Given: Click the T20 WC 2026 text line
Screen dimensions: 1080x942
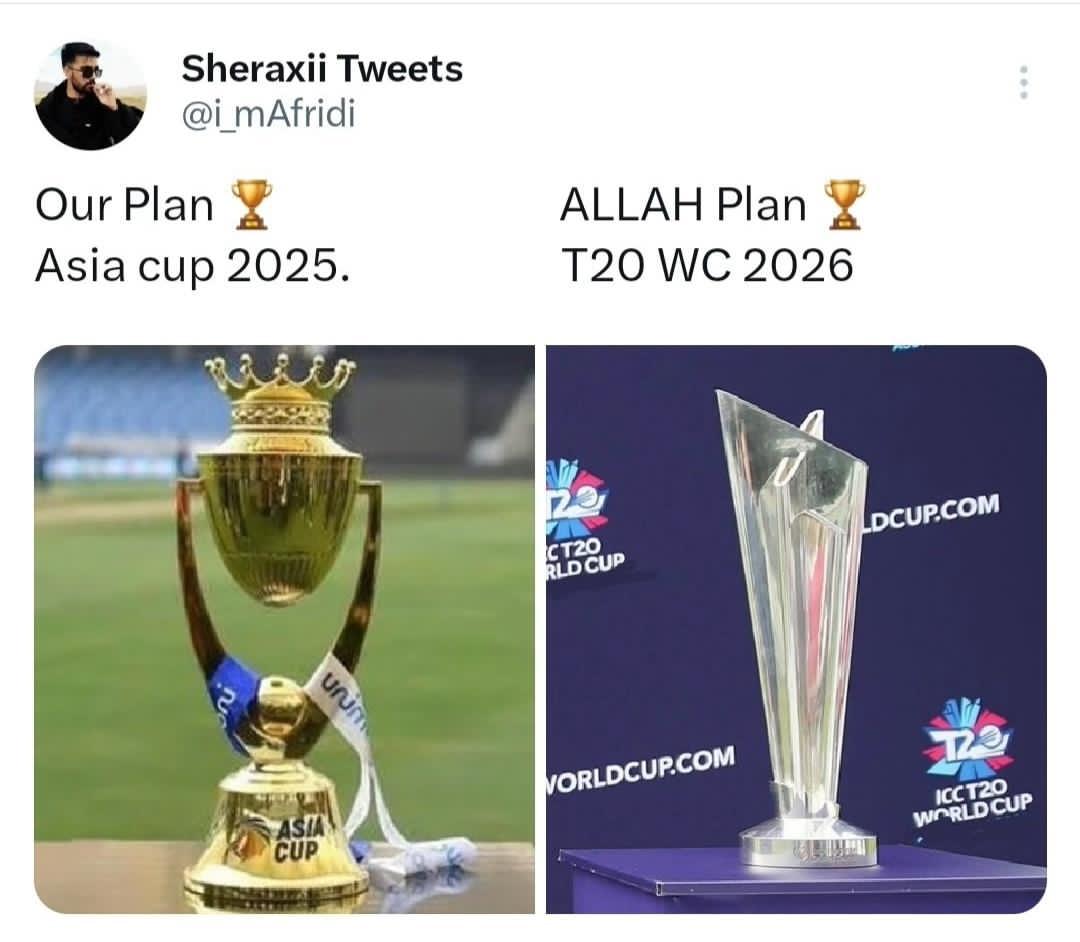Looking at the screenshot, I should (707, 266).
